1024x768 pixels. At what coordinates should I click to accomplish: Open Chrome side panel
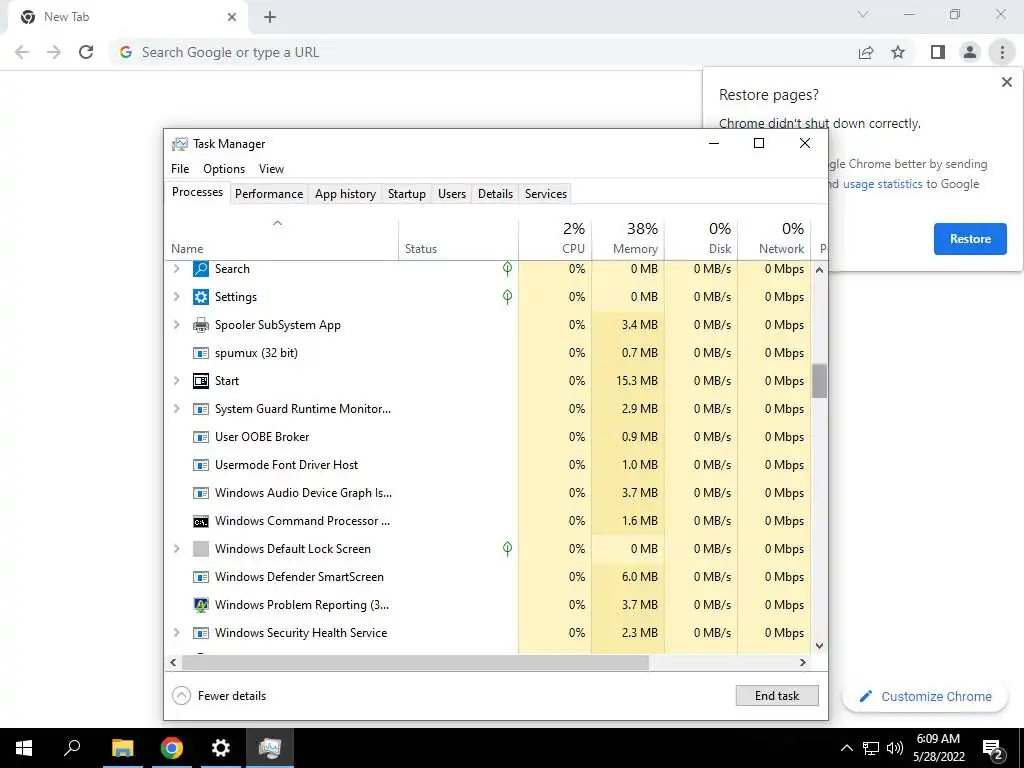[938, 52]
